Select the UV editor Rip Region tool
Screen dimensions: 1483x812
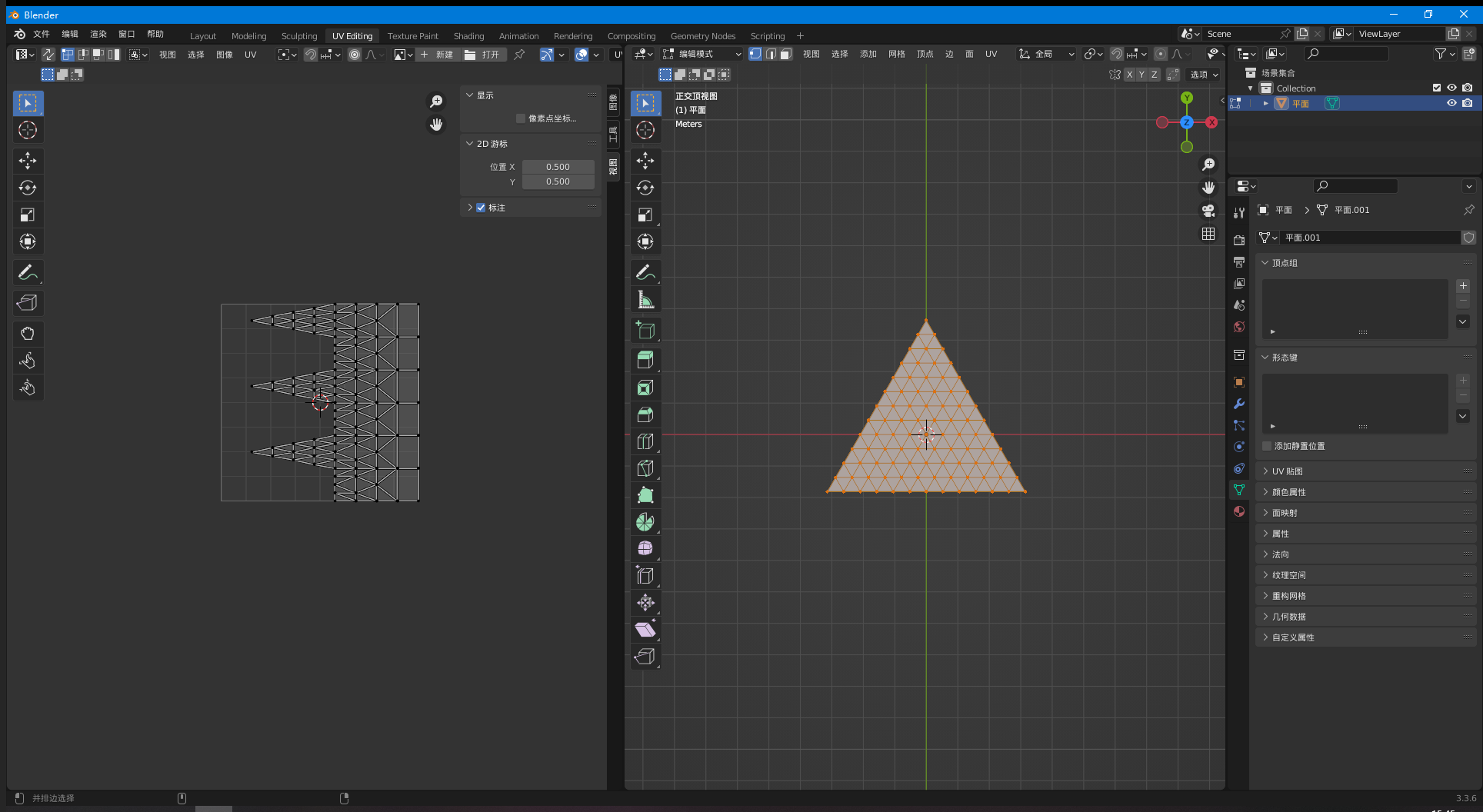[x=28, y=303]
